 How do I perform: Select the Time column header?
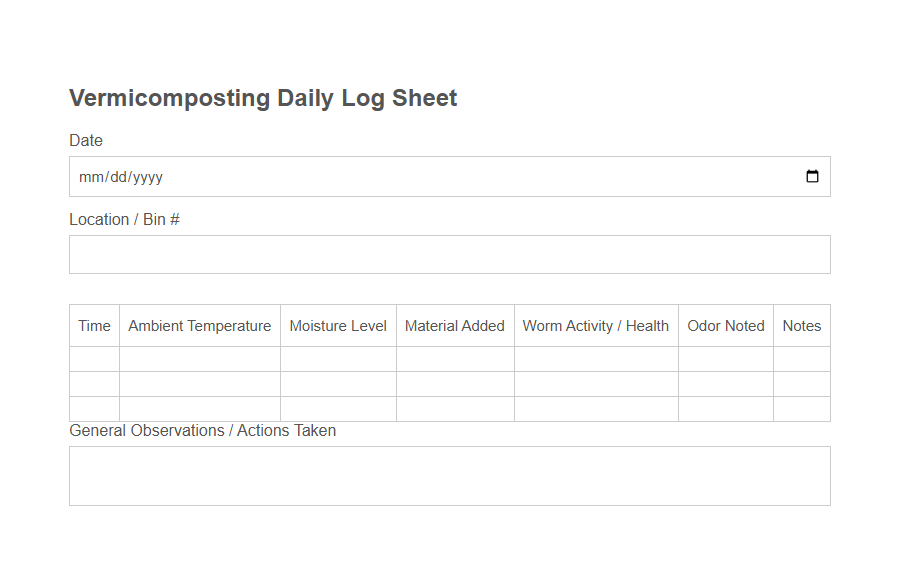click(x=93, y=325)
